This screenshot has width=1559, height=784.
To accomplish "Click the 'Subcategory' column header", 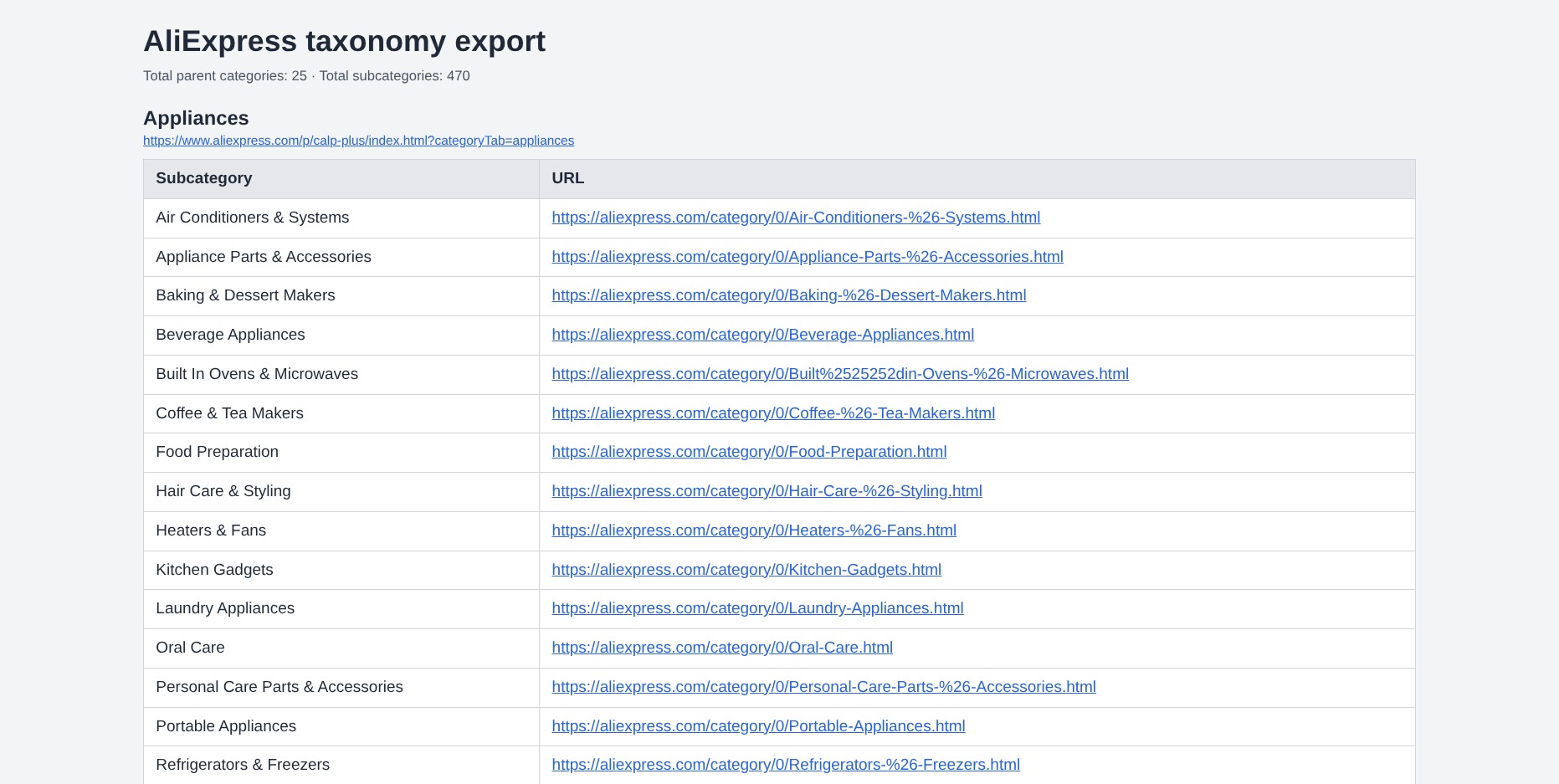I will click(x=341, y=179).
